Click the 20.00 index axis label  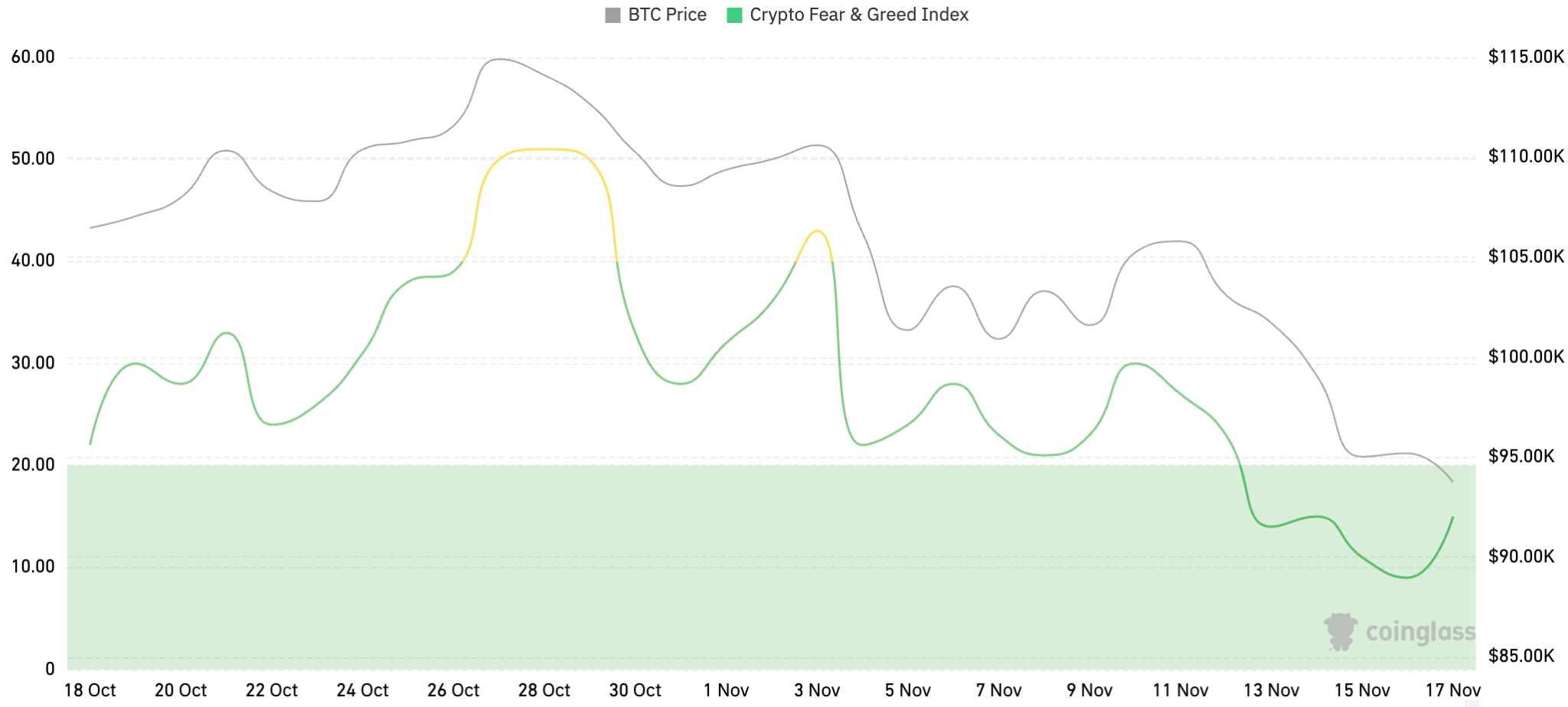pyautogui.click(x=33, y=464)
